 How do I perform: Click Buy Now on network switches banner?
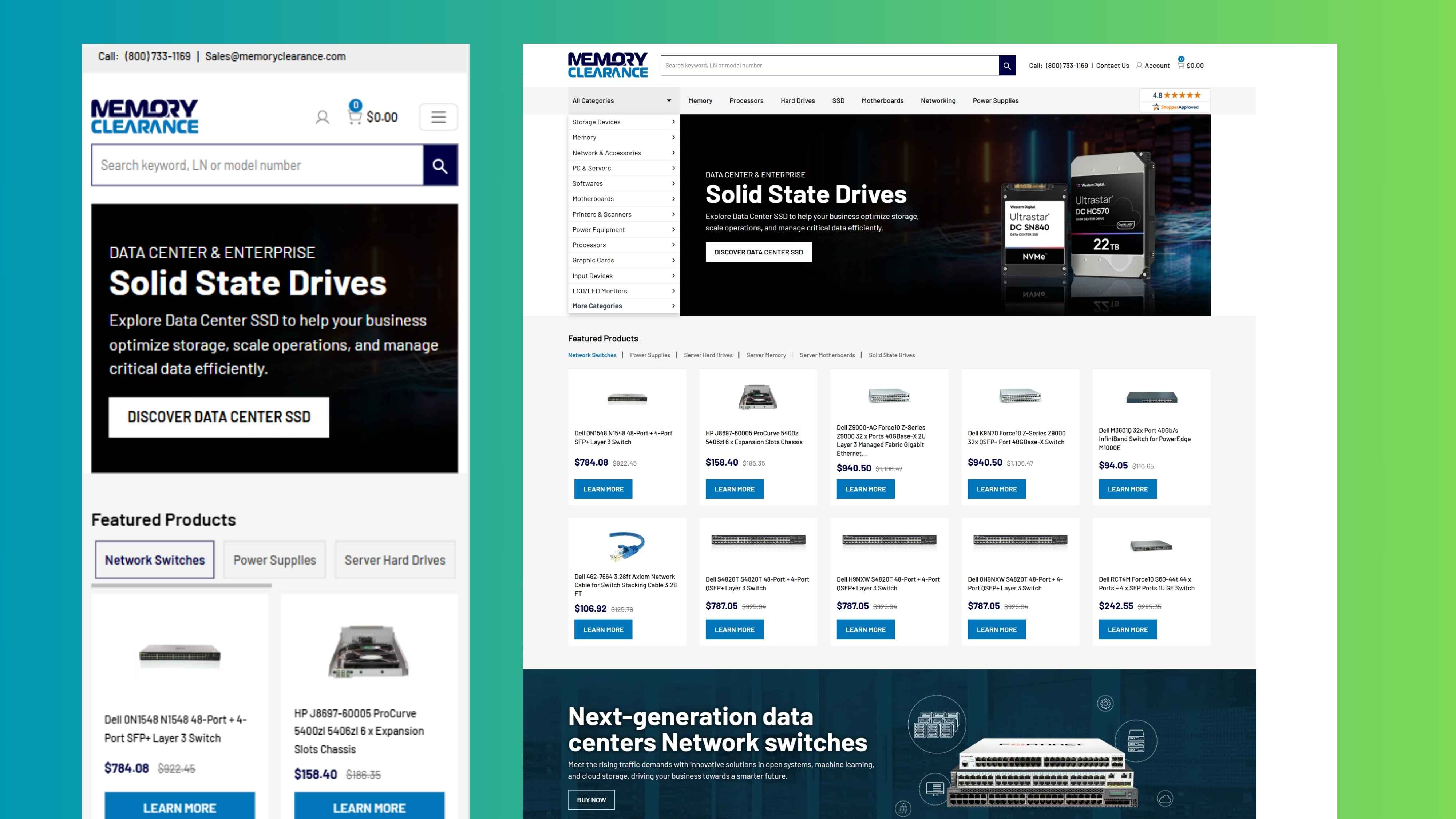(591, 800)
